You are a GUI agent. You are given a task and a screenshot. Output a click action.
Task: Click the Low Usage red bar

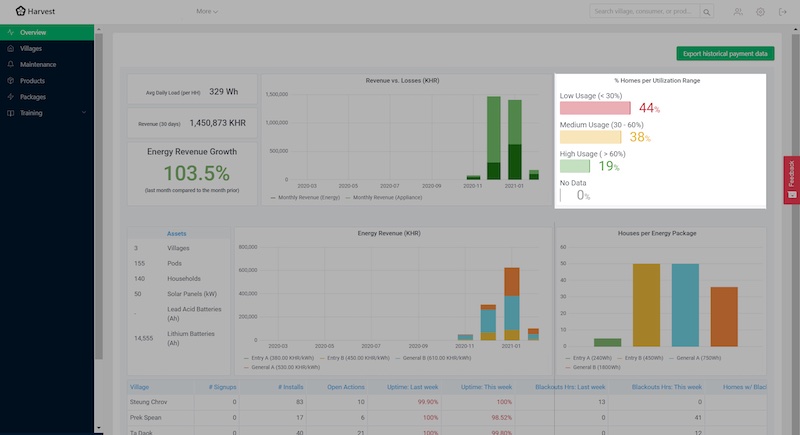[595, 108]
